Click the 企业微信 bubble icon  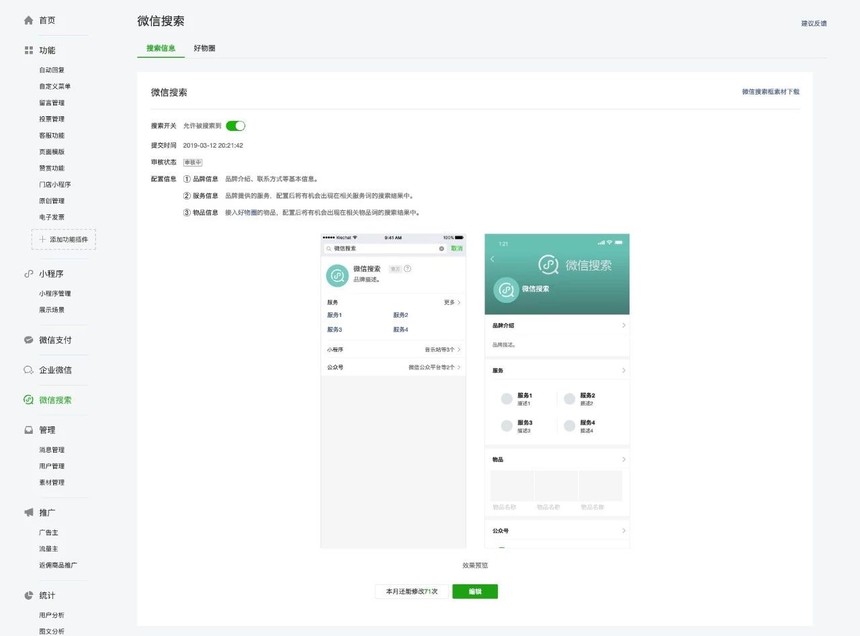pos(29,370)
